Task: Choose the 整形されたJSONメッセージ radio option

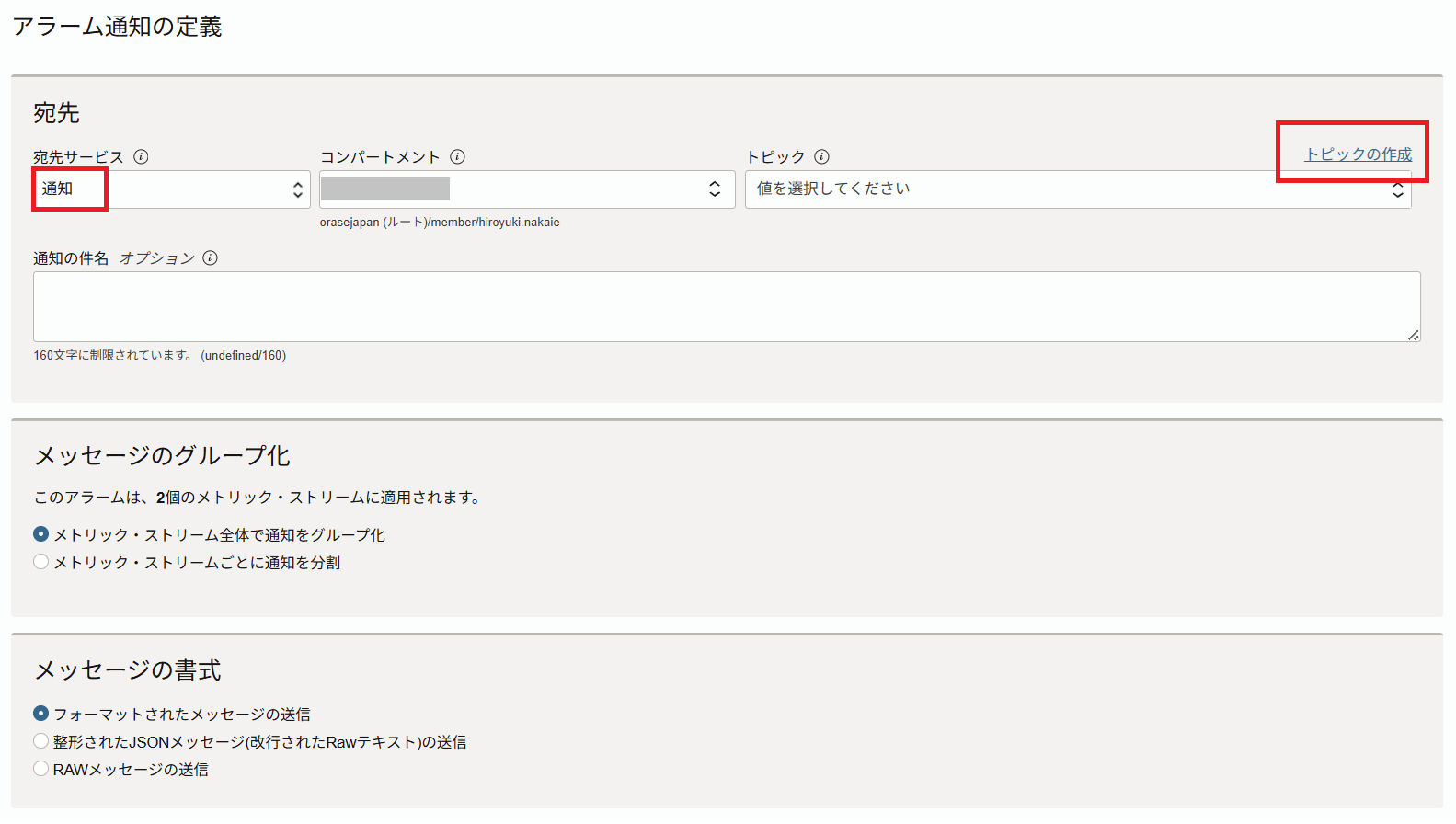Action: [41, 741]
